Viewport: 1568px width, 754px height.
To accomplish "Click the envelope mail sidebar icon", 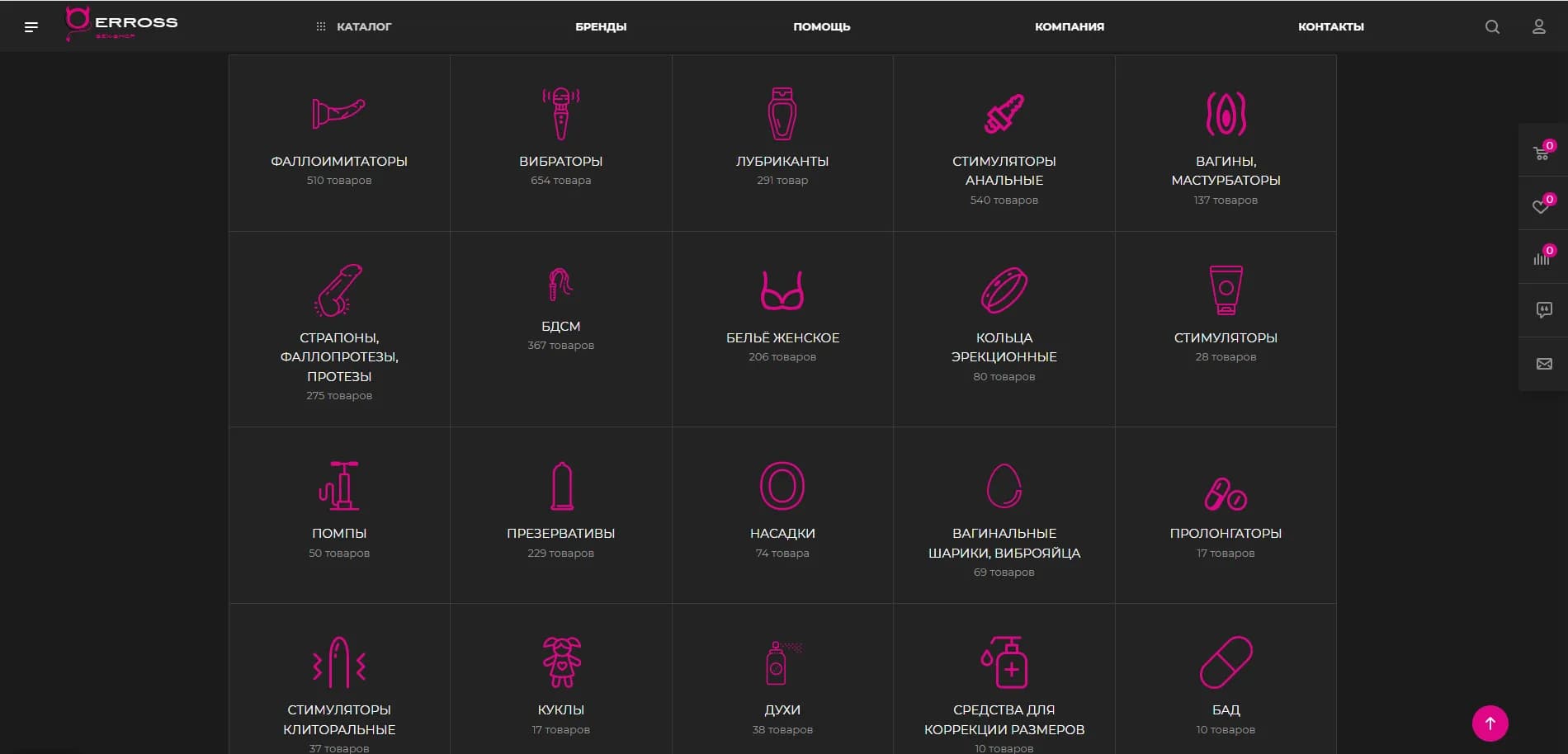I will pyautogui.click(x=1543, y=364).
